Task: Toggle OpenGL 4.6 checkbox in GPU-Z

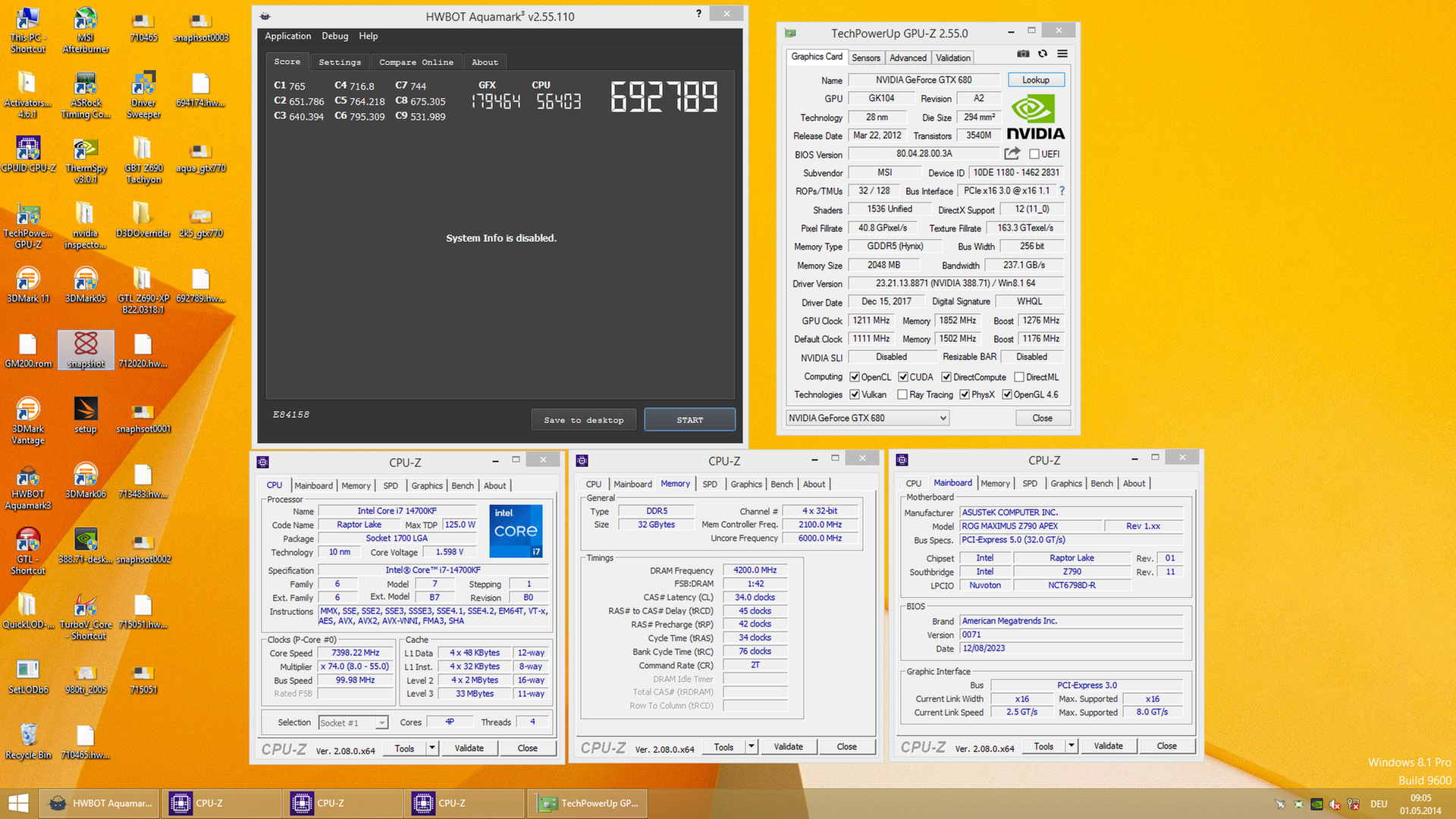Action: pyautogui.click(x=1007, y=394)
